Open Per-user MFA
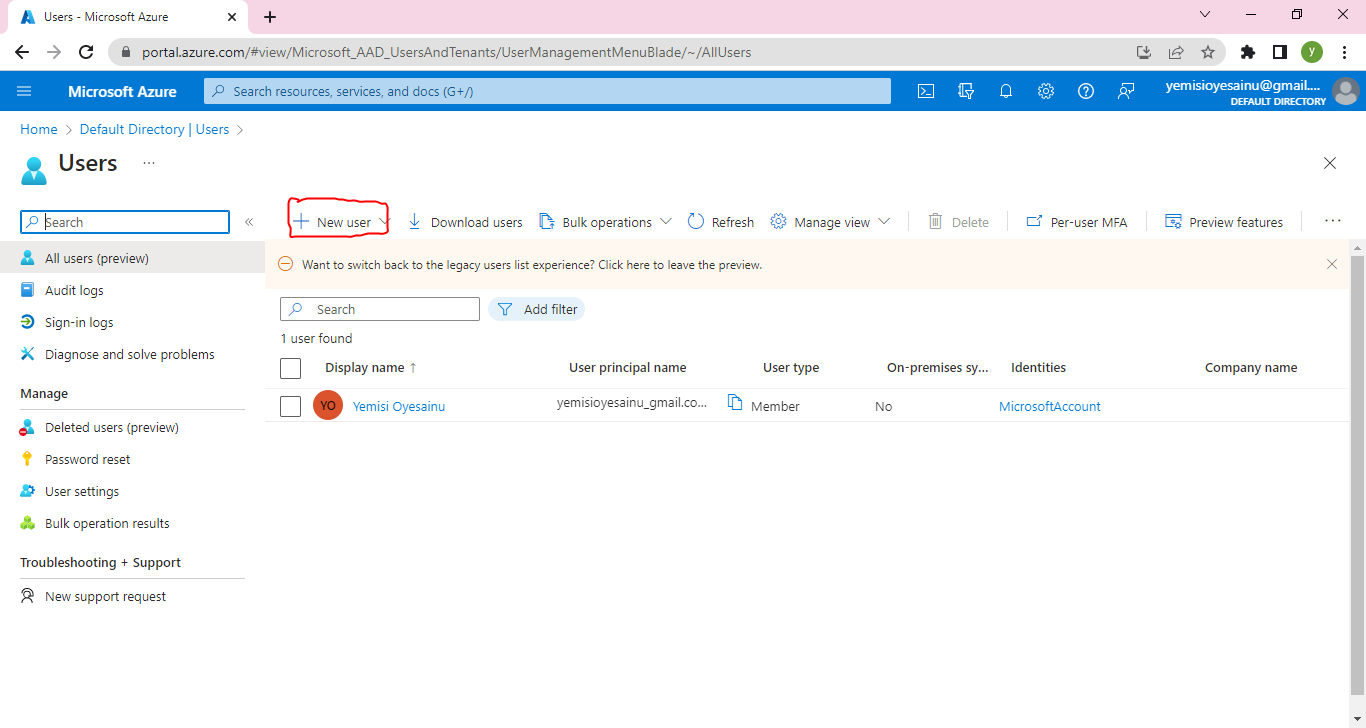This screenshot has width=1366, height=728. (x=1077, y=222)
